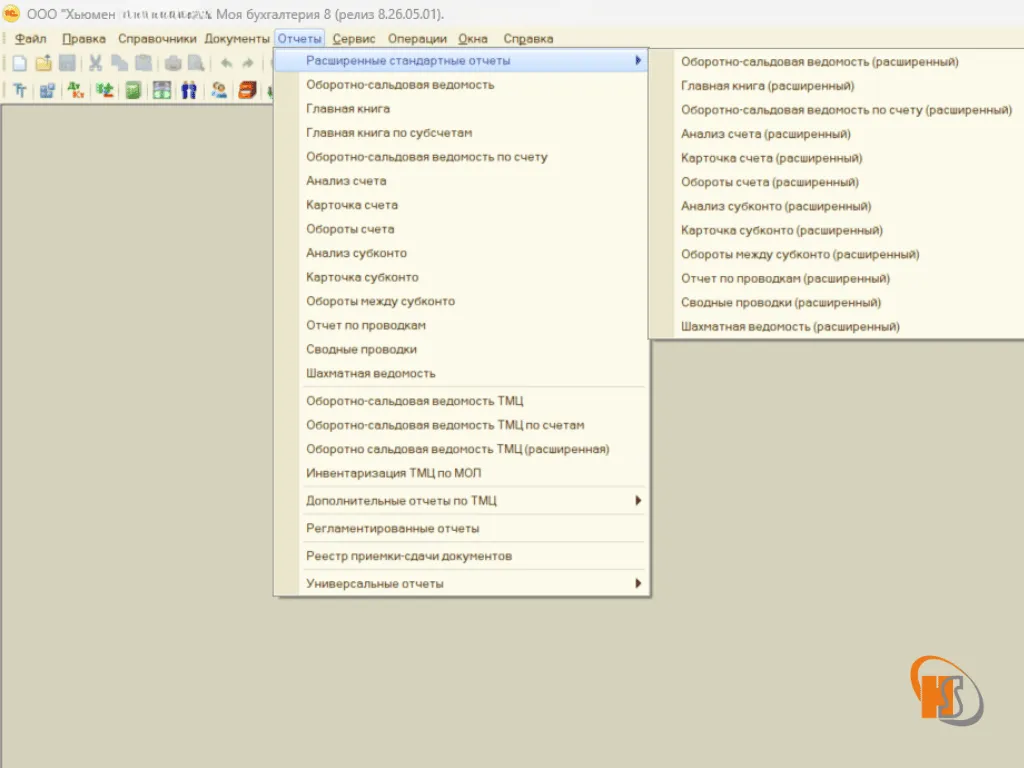The height and width of the screenshot is (768, 1024).
Task: Open the Правка menu
Action: (x=84, y=39)
